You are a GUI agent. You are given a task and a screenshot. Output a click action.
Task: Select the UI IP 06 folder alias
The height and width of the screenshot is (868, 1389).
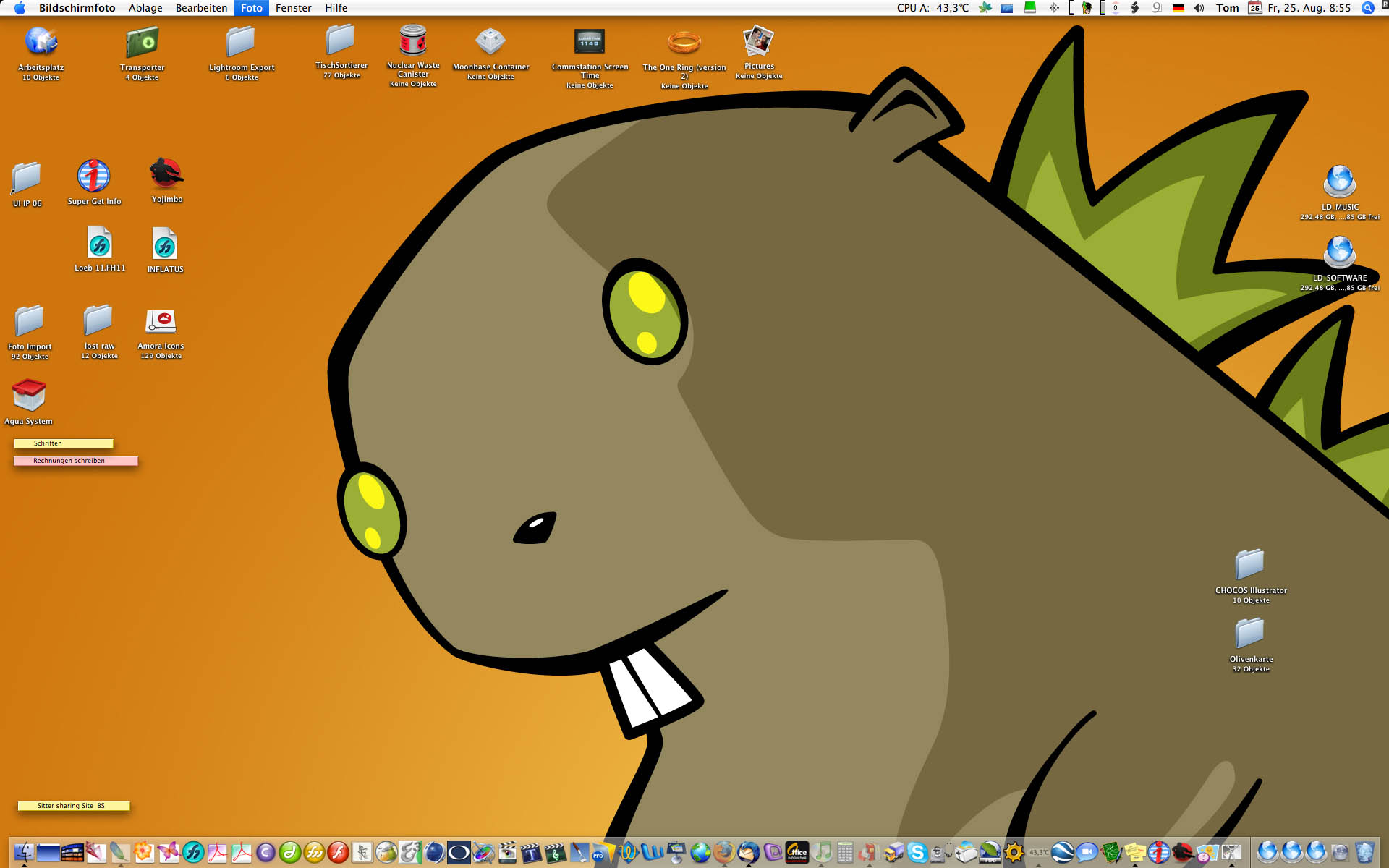27,178
